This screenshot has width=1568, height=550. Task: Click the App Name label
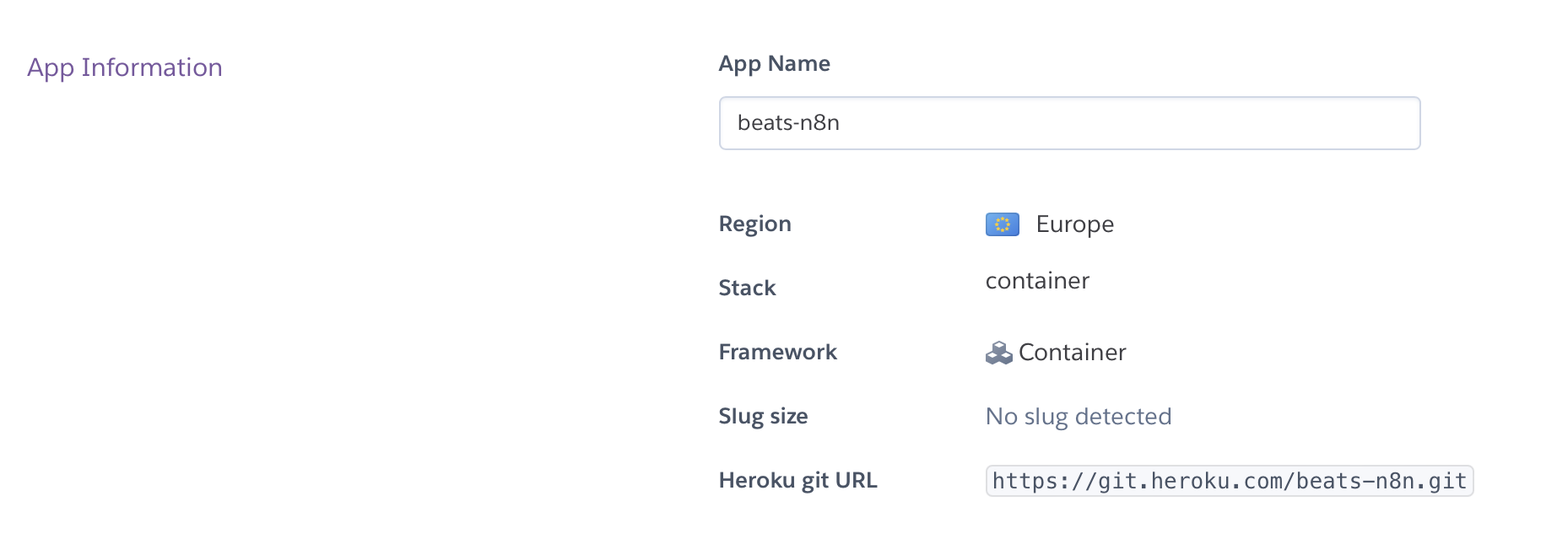[x=774, y=64]
